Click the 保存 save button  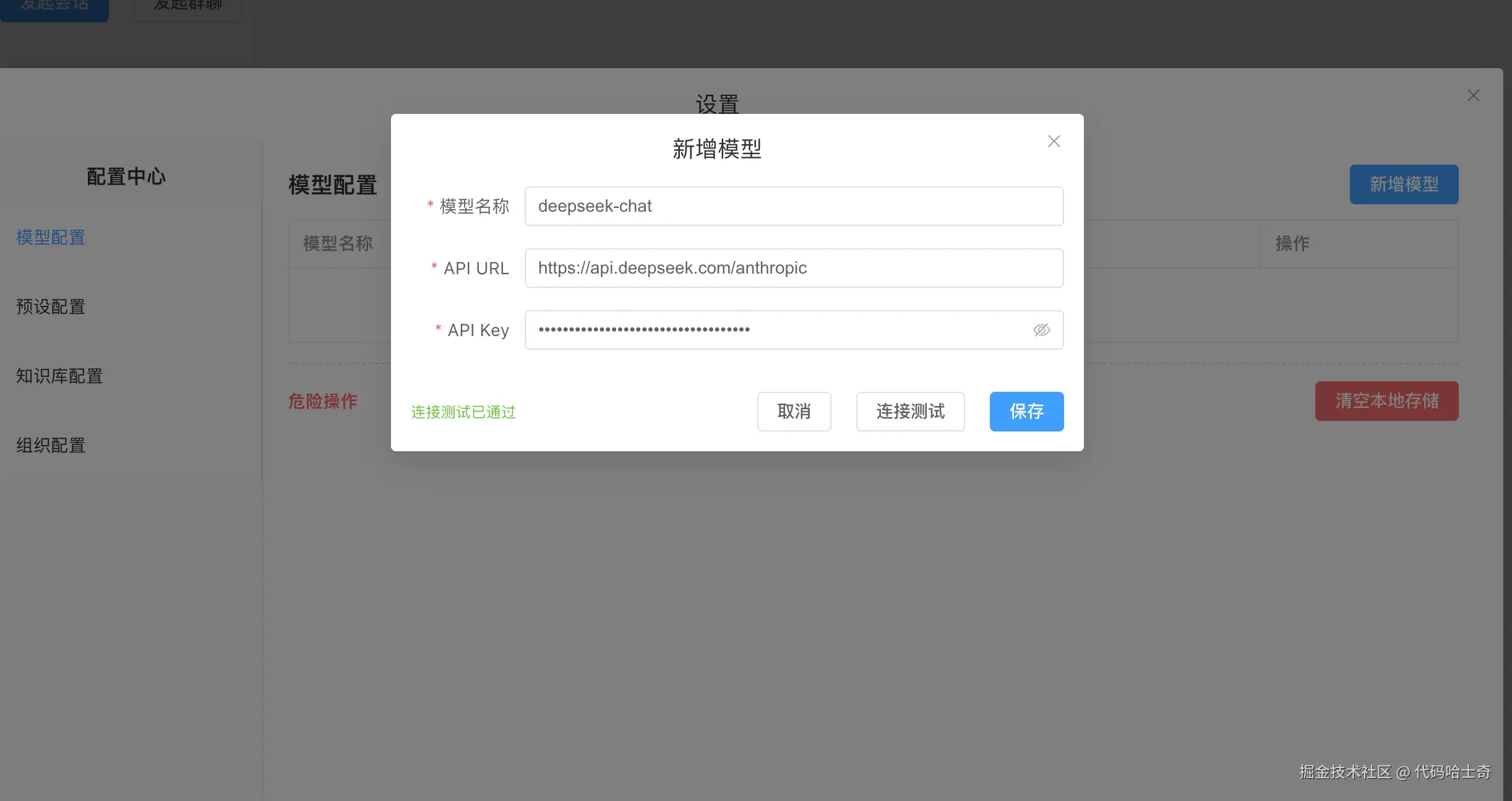pyautogui.click(x=1026, y=412)
